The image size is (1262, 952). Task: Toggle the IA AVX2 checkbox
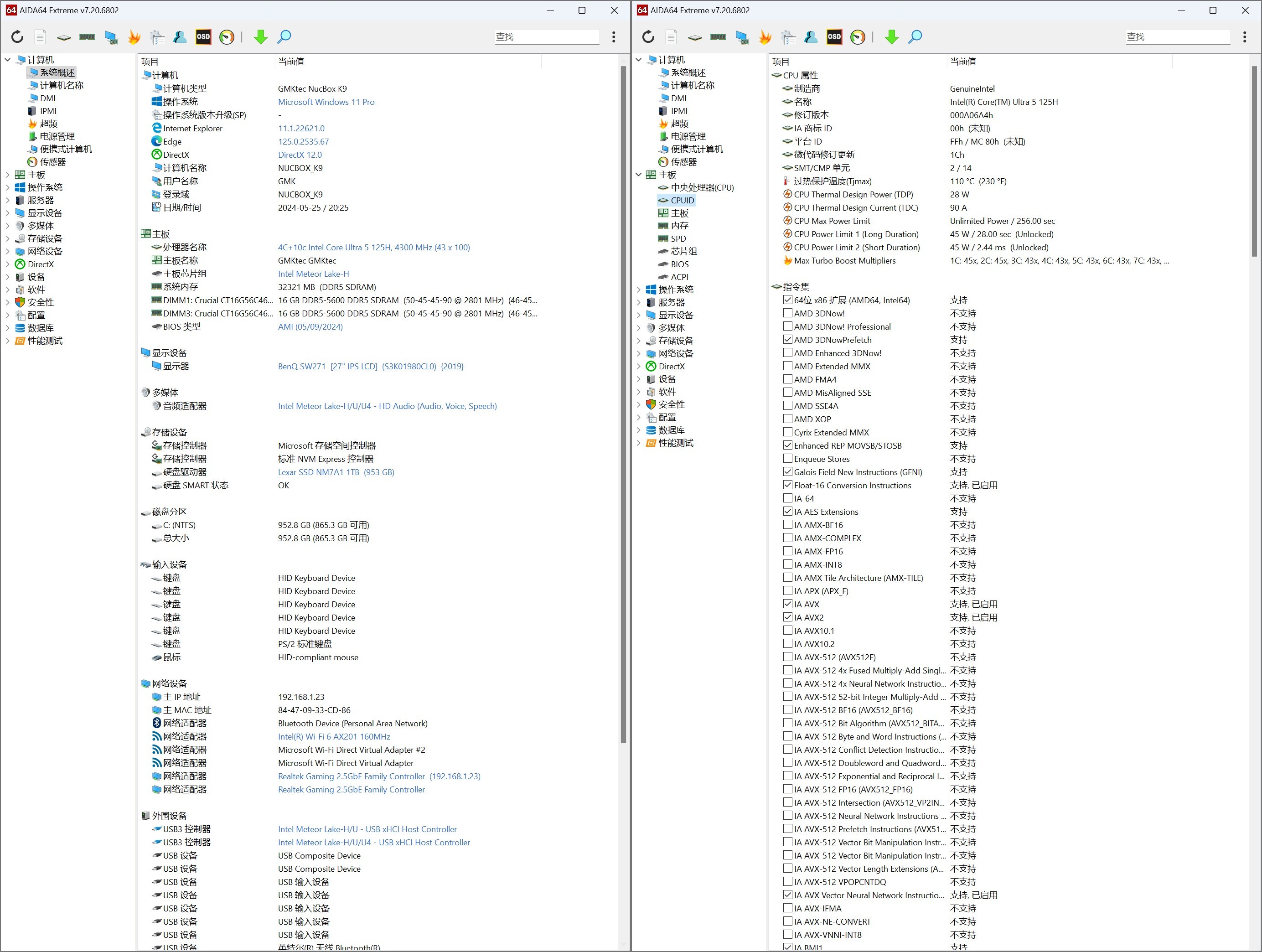(787, 617)
